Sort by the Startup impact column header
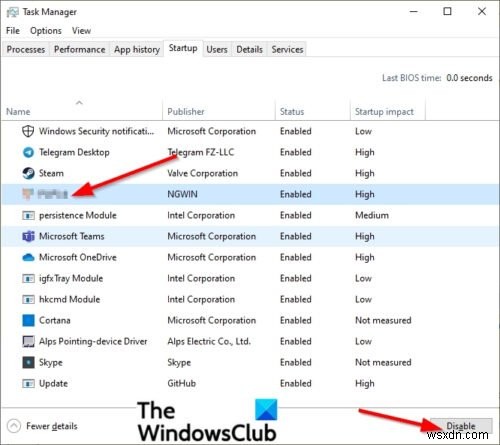This screenshot has height=445, width=500. [388, 112]
